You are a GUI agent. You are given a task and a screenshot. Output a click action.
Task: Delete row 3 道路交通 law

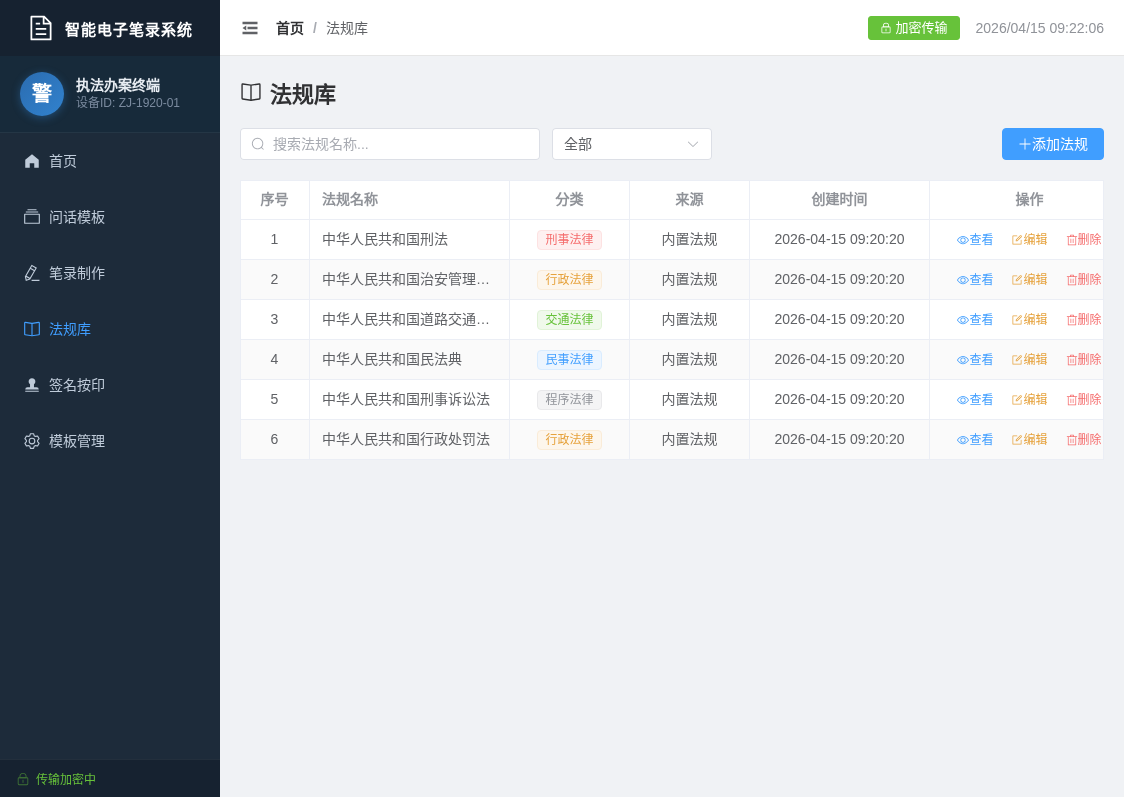(1084, 320)
